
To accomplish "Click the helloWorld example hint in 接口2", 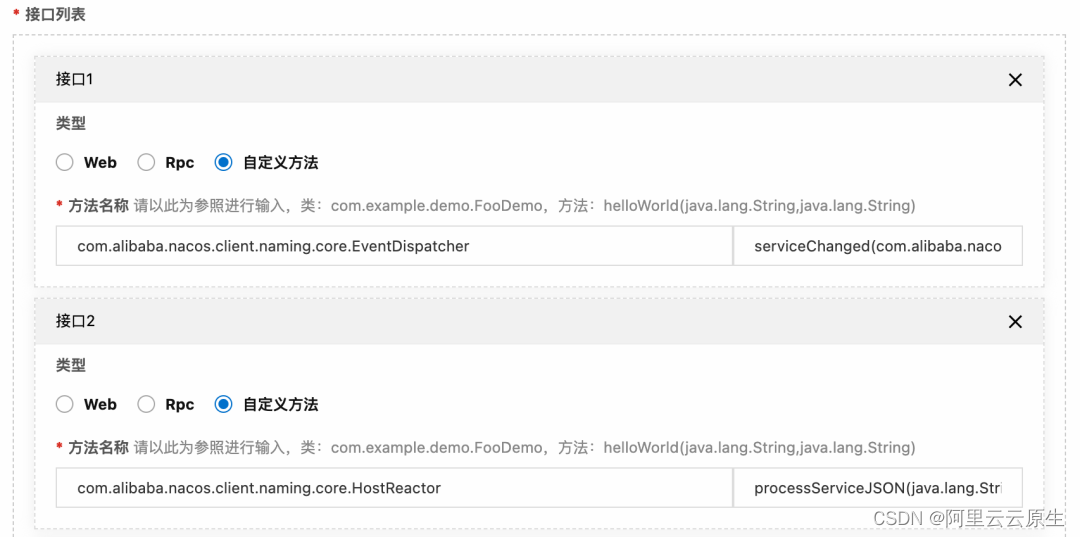I will 759,448.
